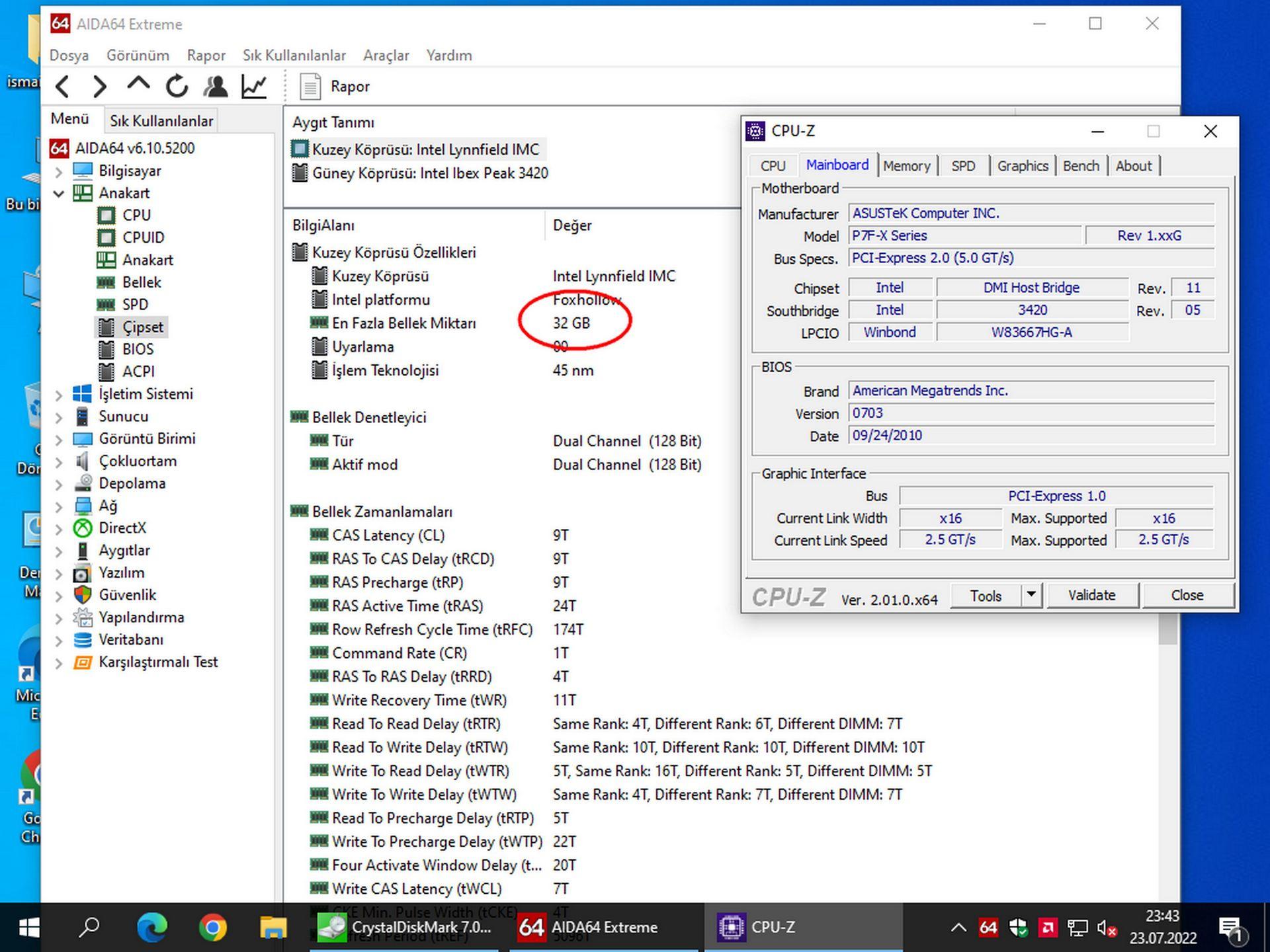The height and width of the screenshot is (952, 1270).
Task: Launch Google Chrome from the taskbar
Action: [x=212, y=928]
